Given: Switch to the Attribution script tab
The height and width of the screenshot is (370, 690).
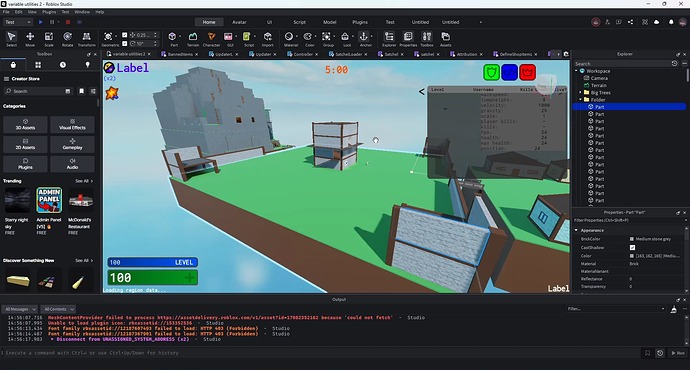Looking at the screenshot, I should pos(466,54).
